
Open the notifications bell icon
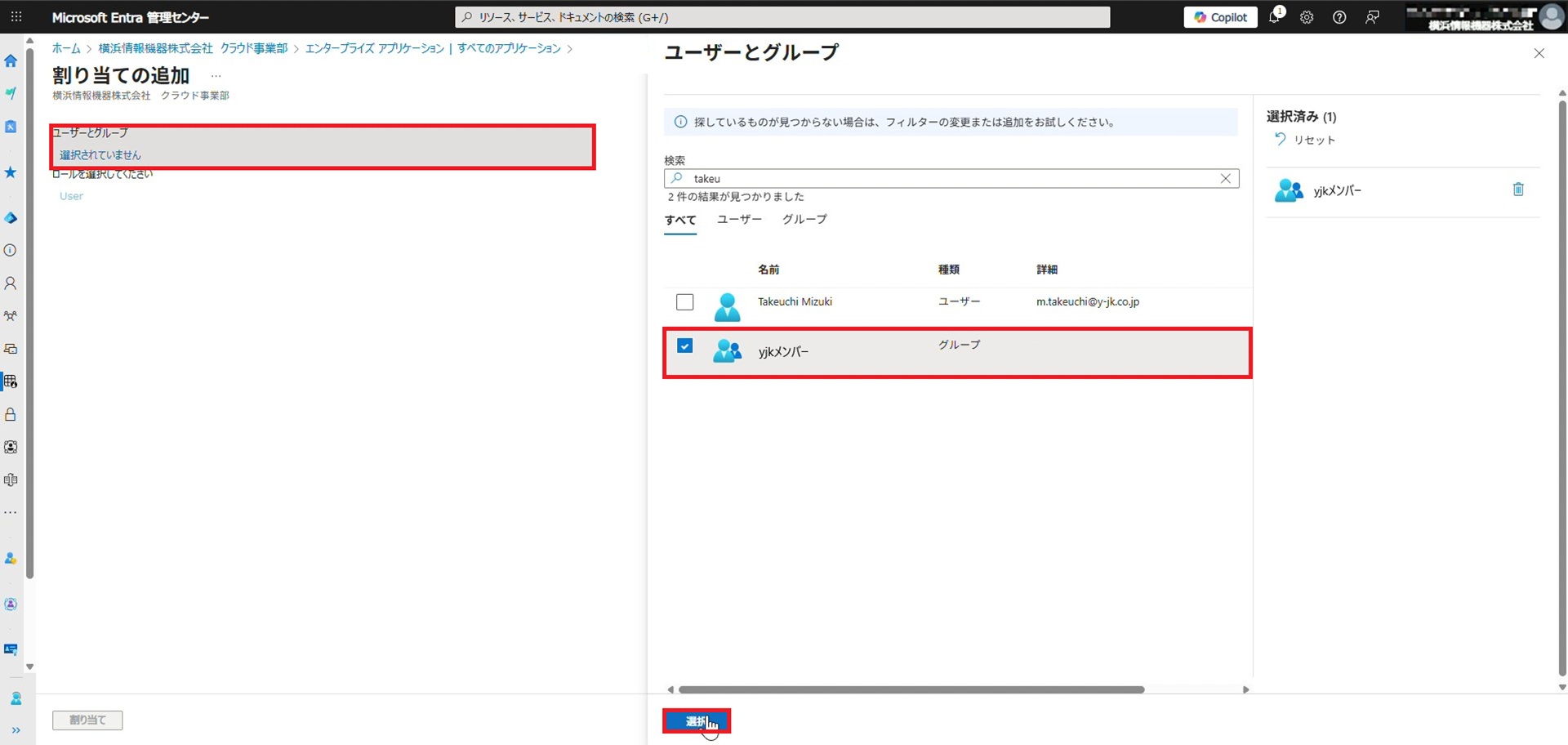[x=1274, y=17]
